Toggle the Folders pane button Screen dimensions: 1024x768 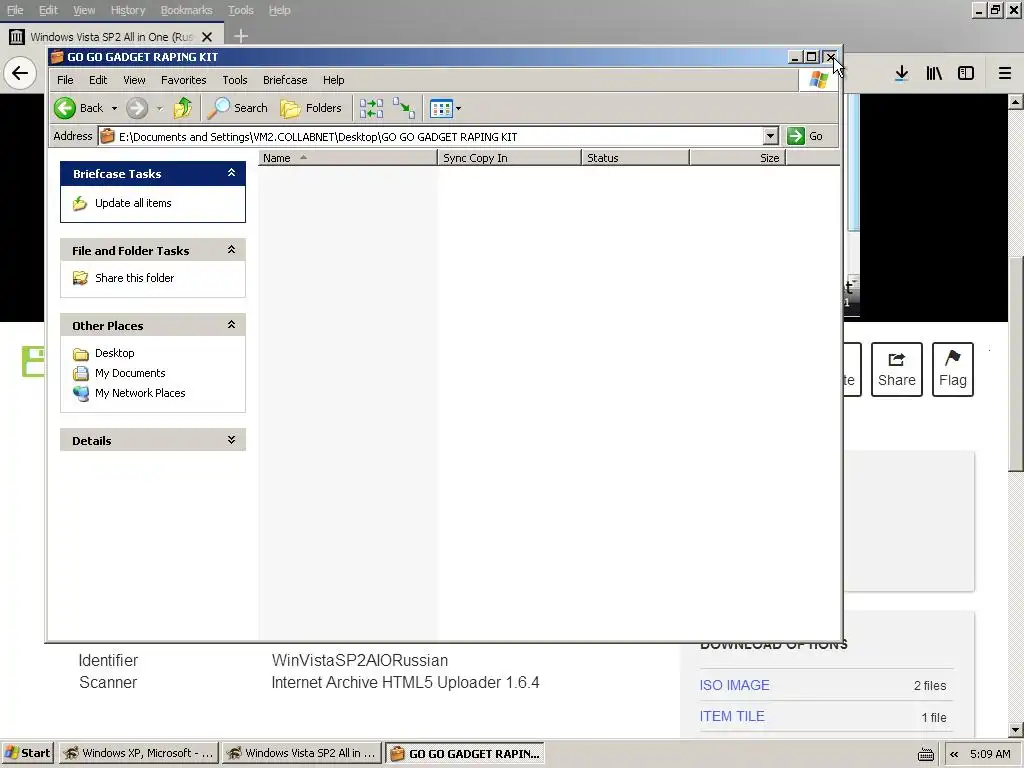tap(311, 108)
